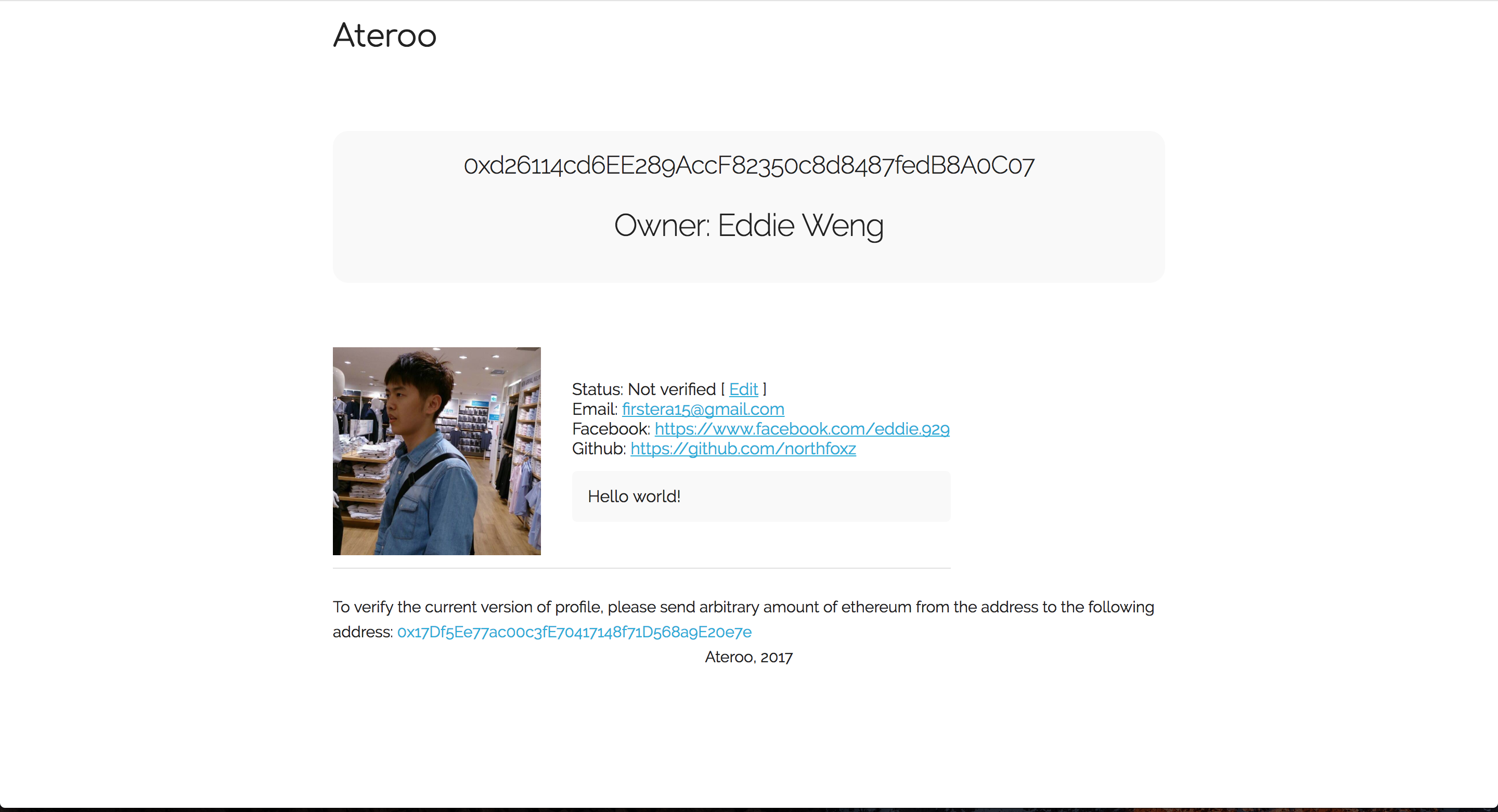Select the contract address 0xd26114cd6EE289Acc...
This screenshot has height=812, width=1498.
click(748, 166)
